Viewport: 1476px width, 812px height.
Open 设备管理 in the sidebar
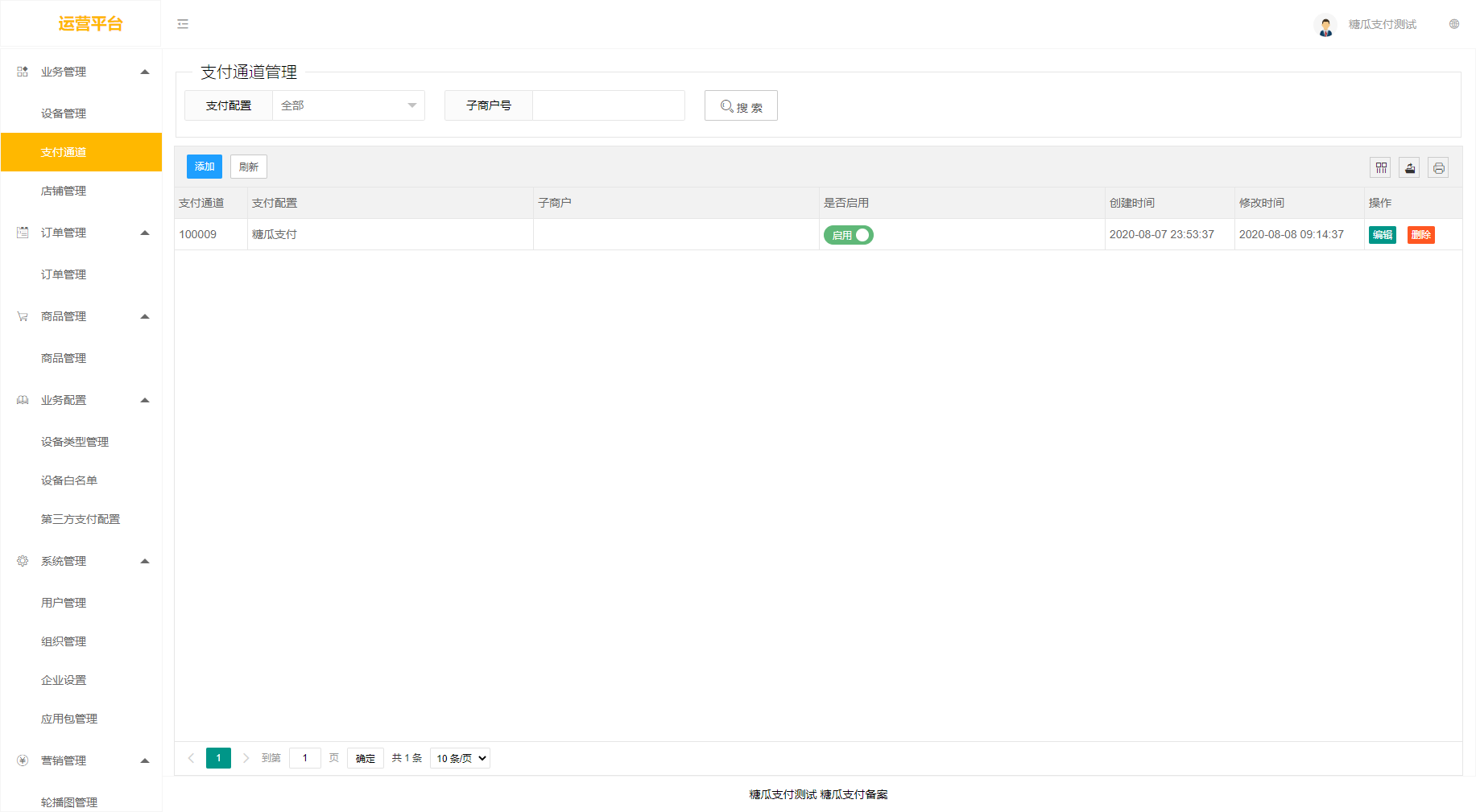64,113
